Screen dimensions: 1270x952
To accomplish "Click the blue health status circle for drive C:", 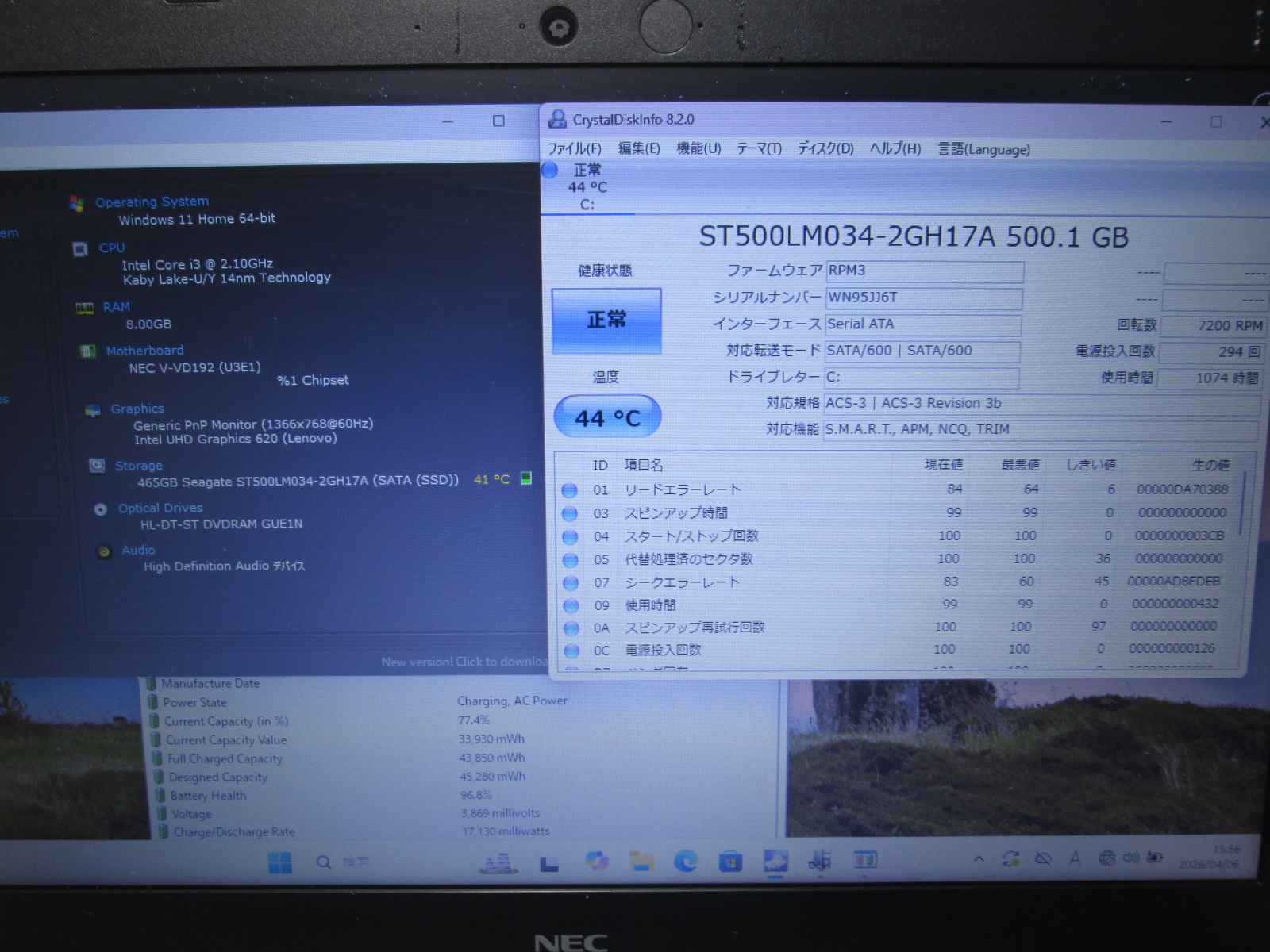I will (549, 170).
